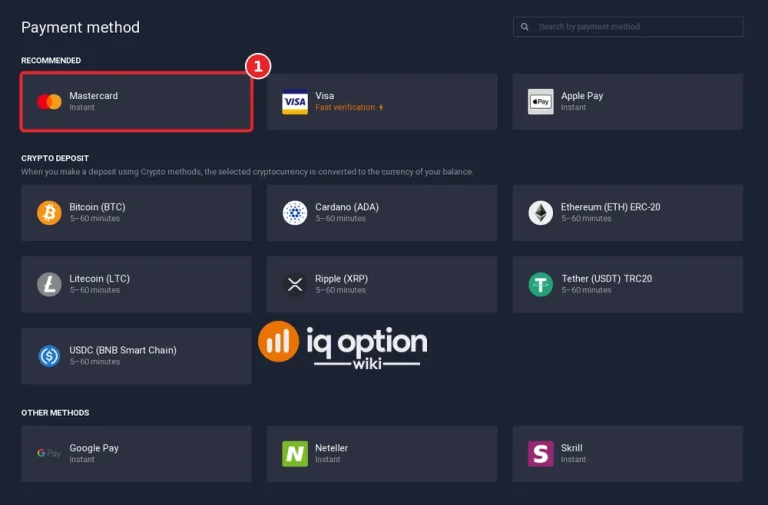Click the CRYPTO DEPOSIT section heading
This screenshot has height=505, width=768.
(x=55, y=158)
